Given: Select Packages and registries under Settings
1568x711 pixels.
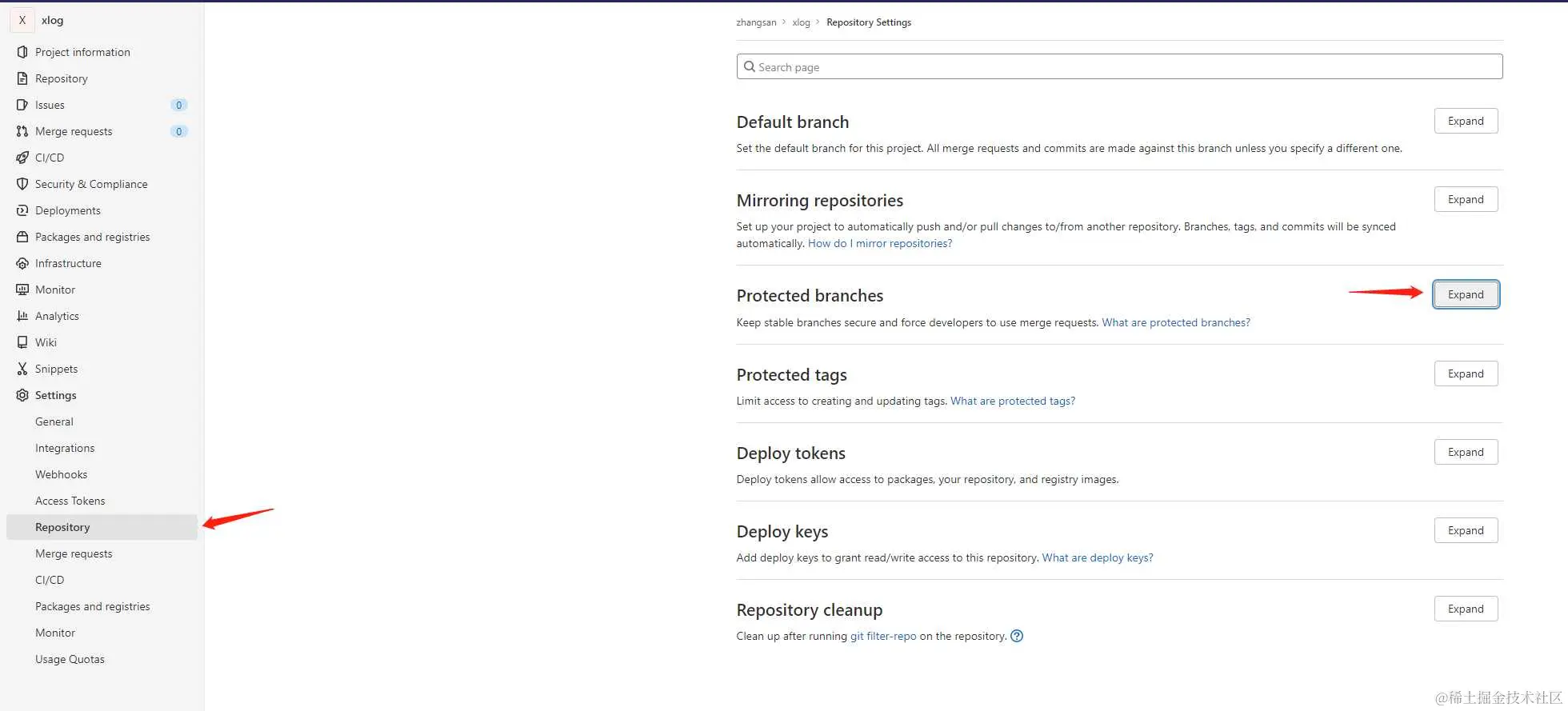Looking at the screenshot, I should 102,606.
